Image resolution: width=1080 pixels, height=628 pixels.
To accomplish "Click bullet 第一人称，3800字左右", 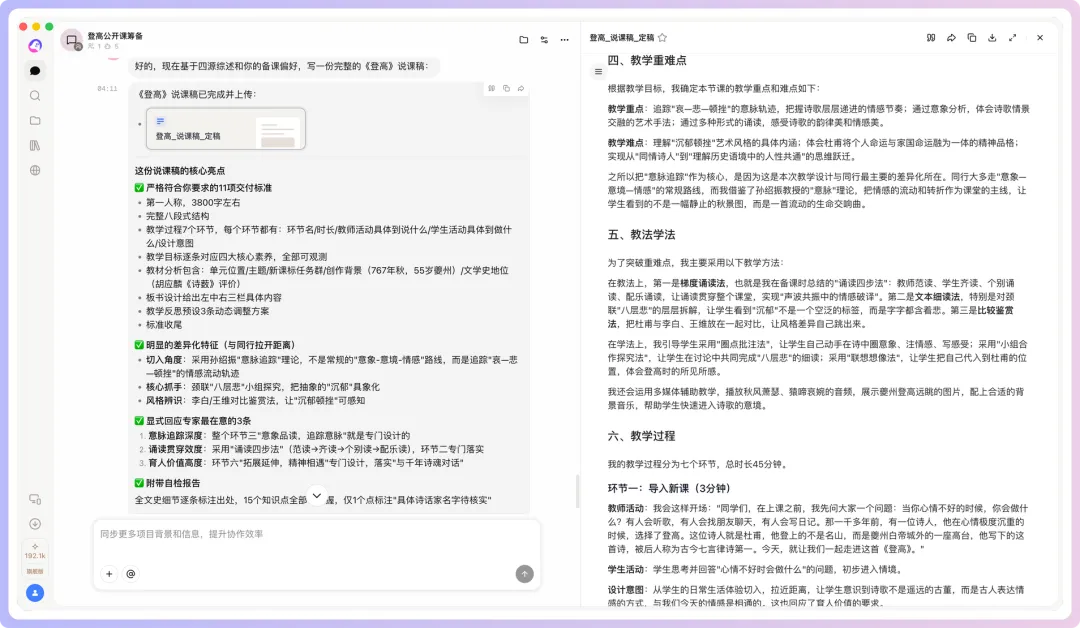I will click(x=193, y=202).
